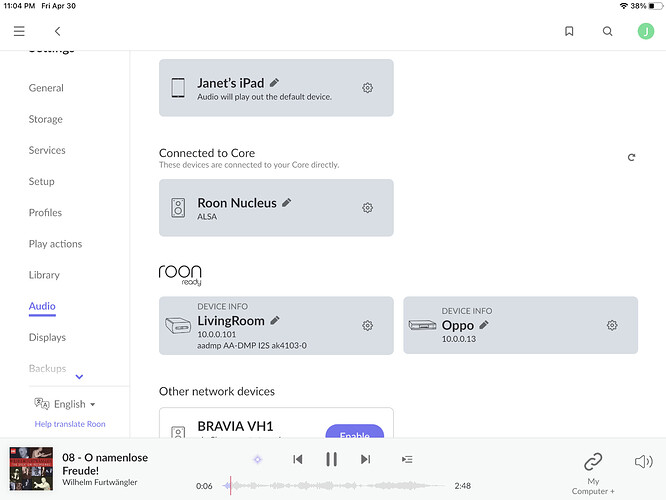Click the LivingRoom IP 10.0.0.101
This screenshot has width=666, height=500.
216,334
